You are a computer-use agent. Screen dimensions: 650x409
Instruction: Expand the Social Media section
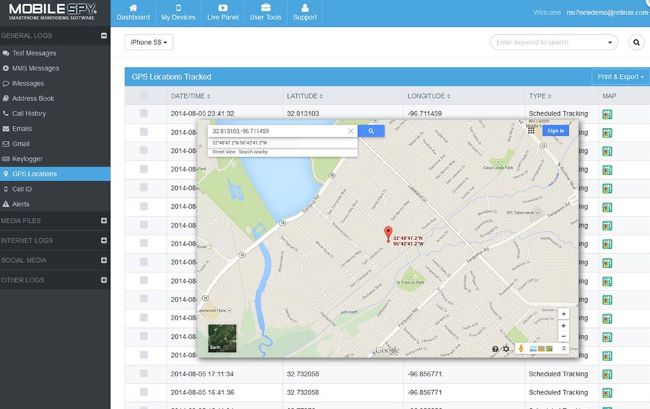click(x=104, y=260)
